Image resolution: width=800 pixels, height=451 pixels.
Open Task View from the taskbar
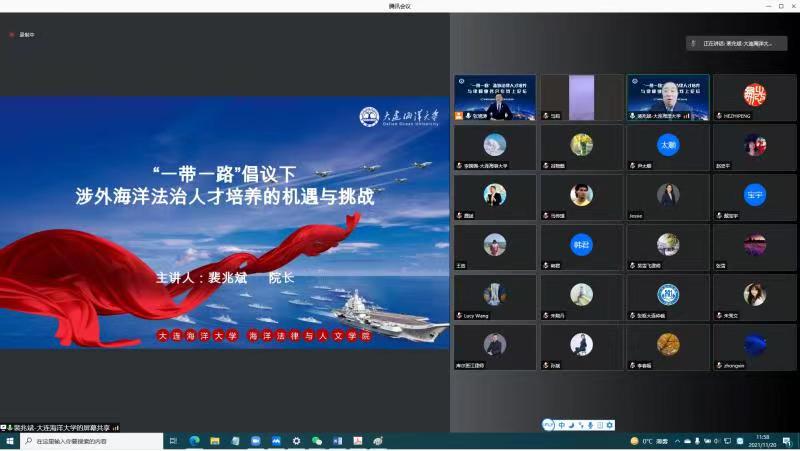coord(173,441)
